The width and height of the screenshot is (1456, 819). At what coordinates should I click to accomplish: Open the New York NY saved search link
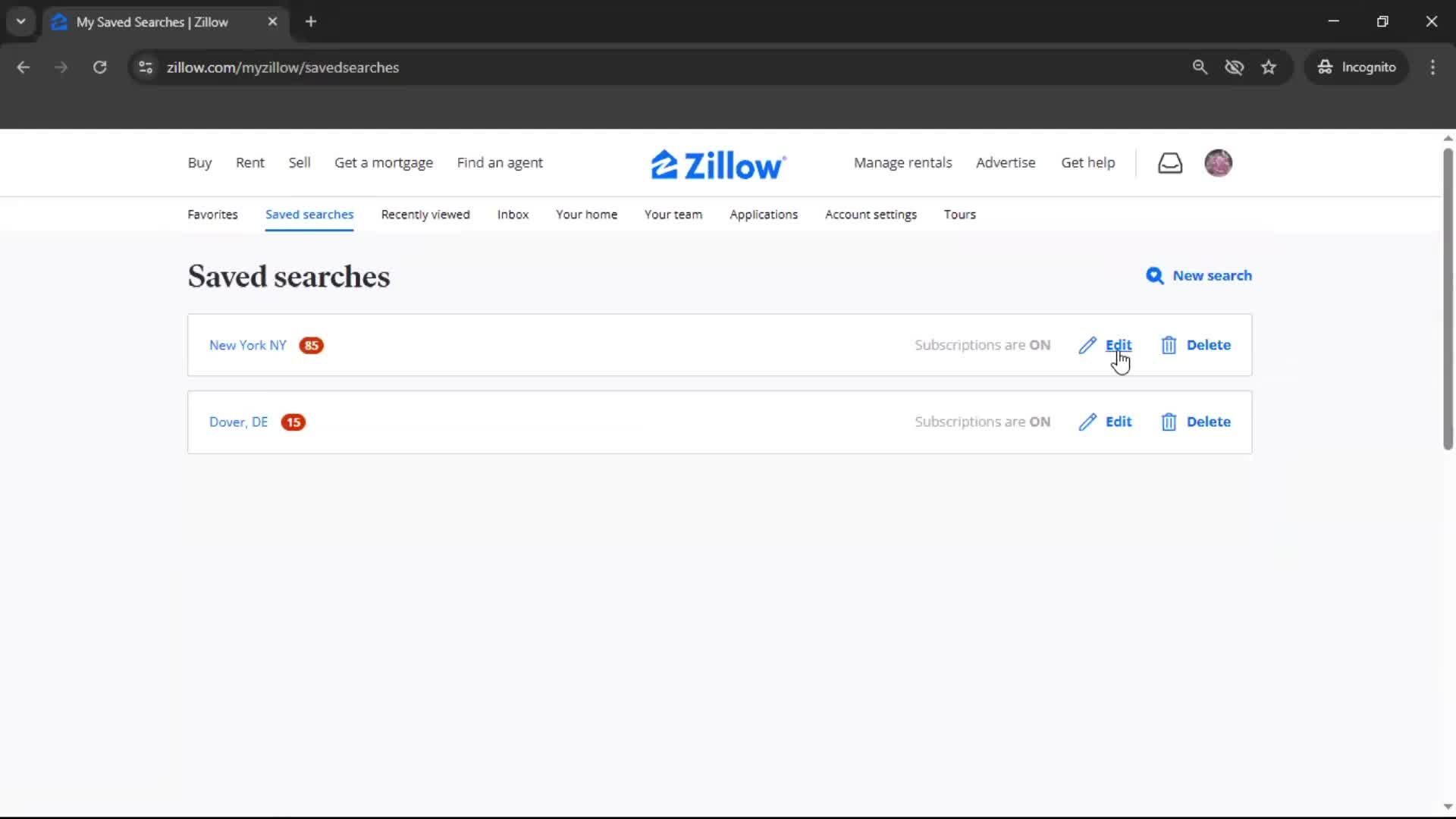coord(247,345)
